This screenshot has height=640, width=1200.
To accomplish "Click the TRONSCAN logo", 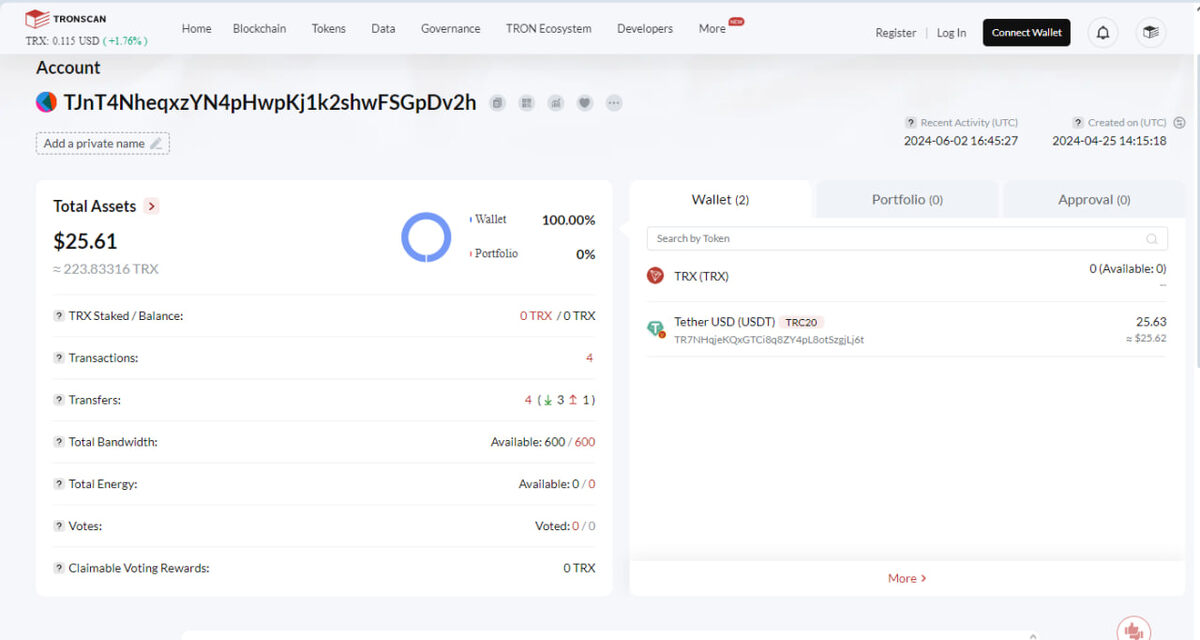I will (67, 18).
